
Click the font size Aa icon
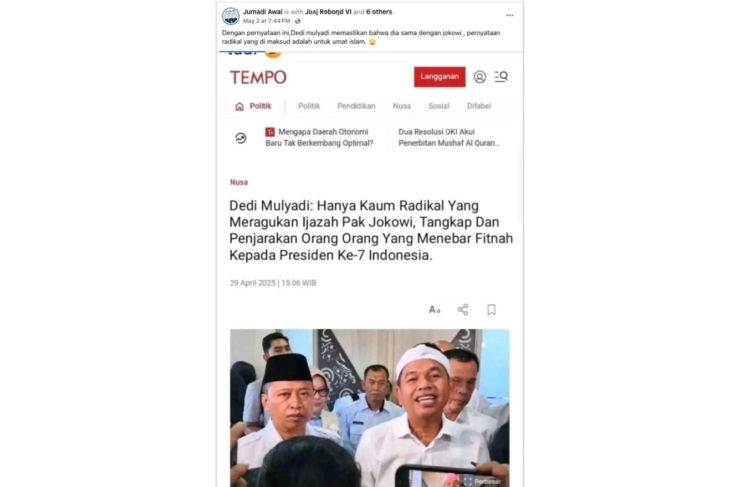click(434, 310)
